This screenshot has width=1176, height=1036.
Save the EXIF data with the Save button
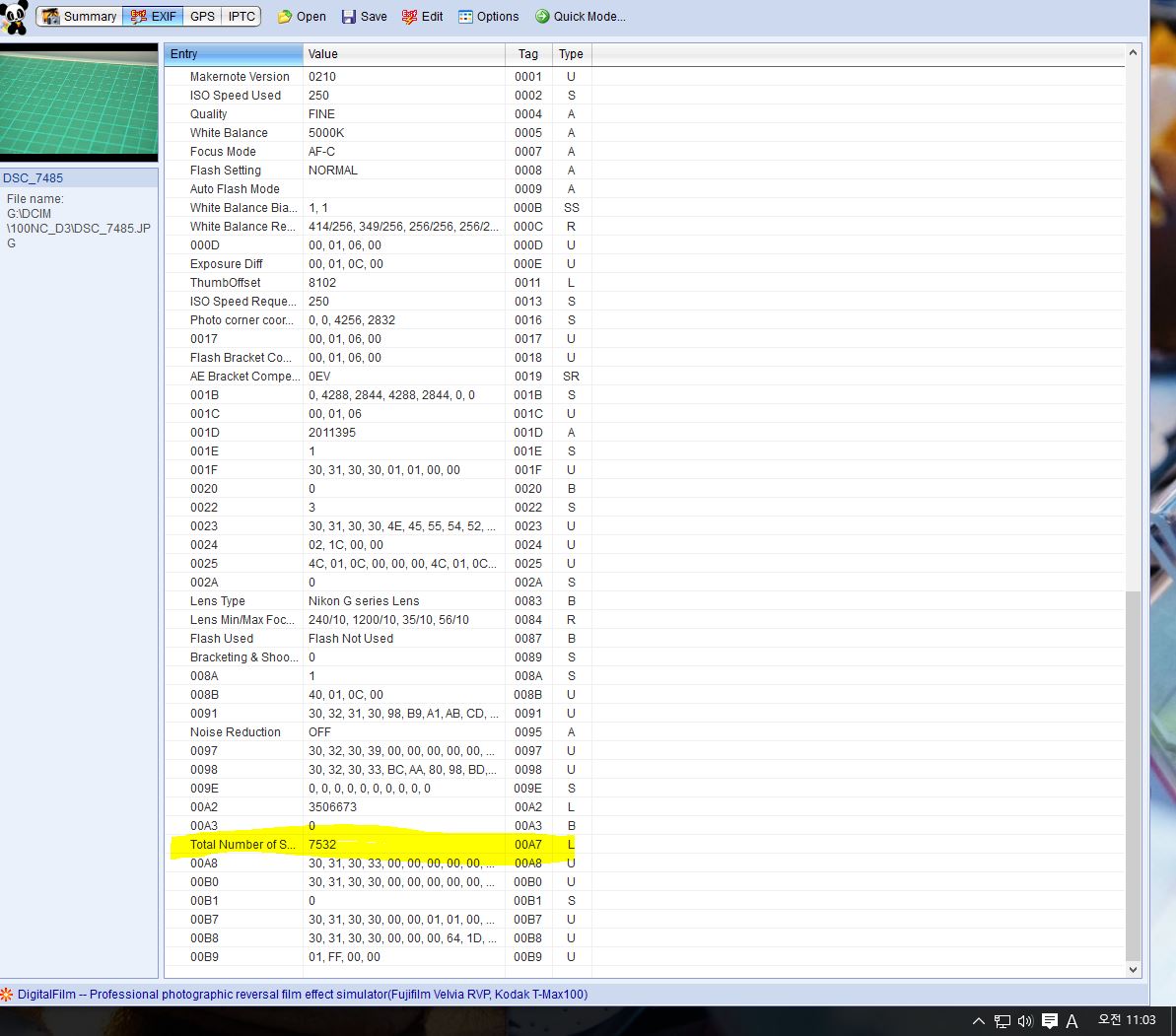pyautogui.click(x=364, y=17)
